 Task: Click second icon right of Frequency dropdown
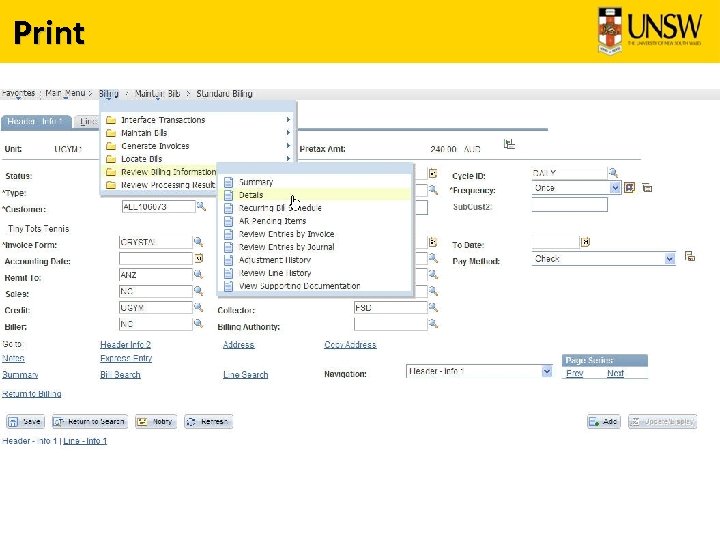647,188
